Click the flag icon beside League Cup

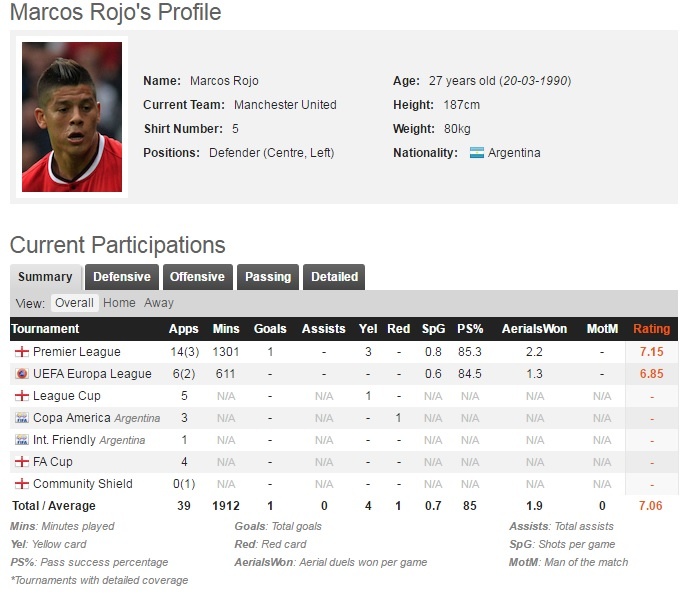point(21,396)
